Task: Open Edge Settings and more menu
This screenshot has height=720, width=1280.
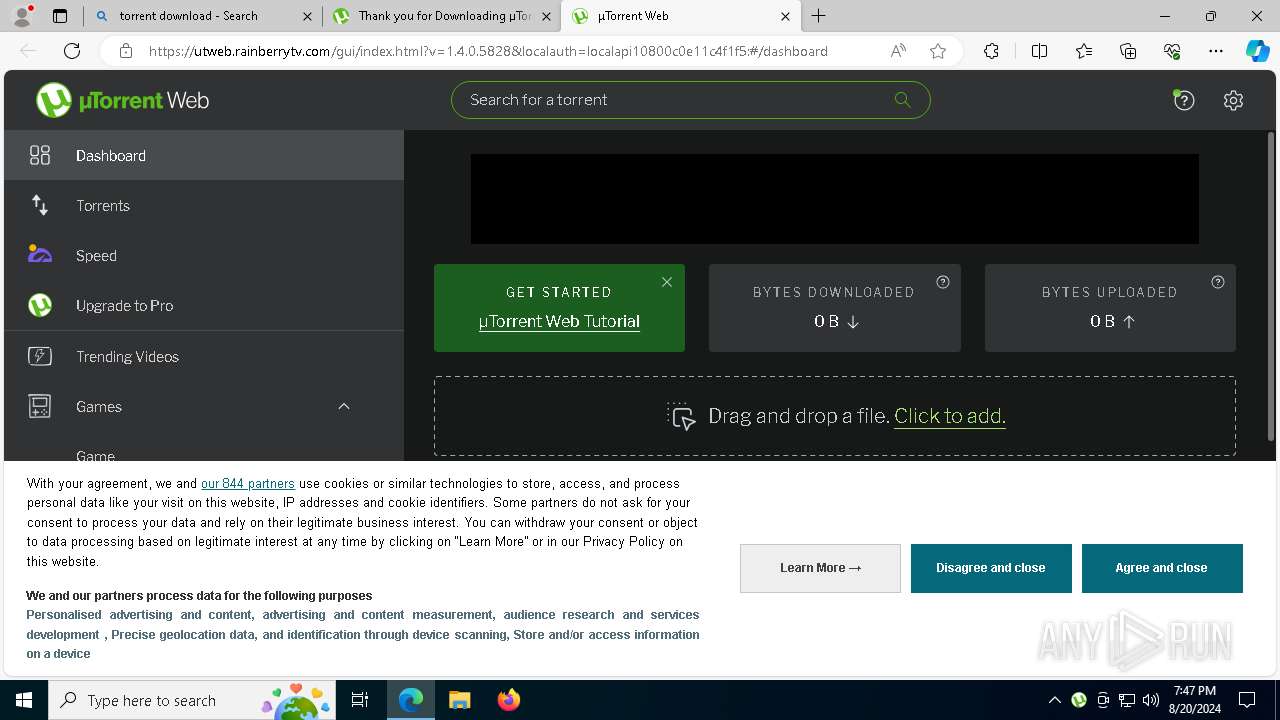Action: [x=1216, y=51]
